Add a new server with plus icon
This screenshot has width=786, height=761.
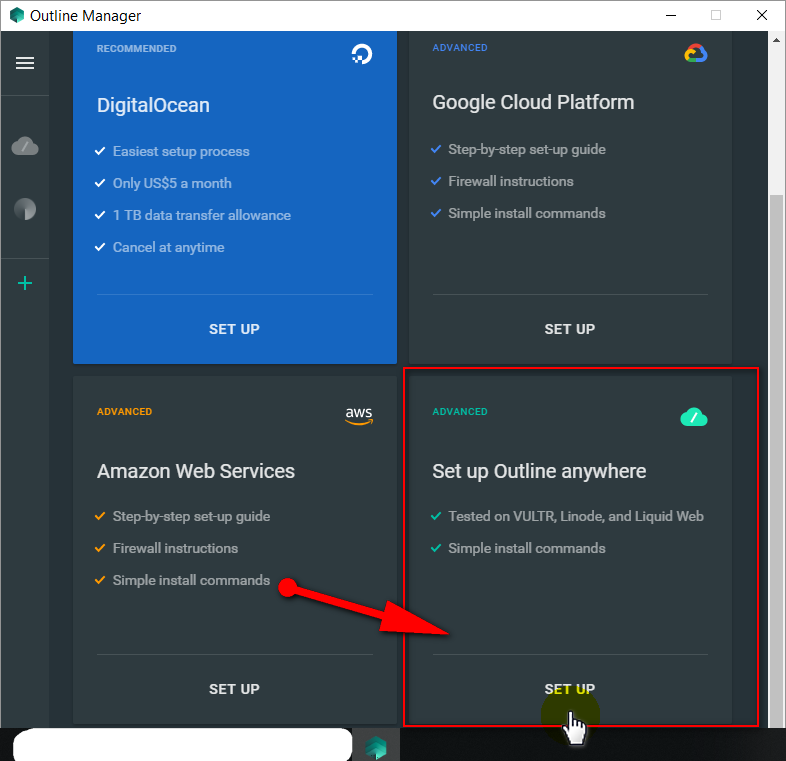click(25, 283)
